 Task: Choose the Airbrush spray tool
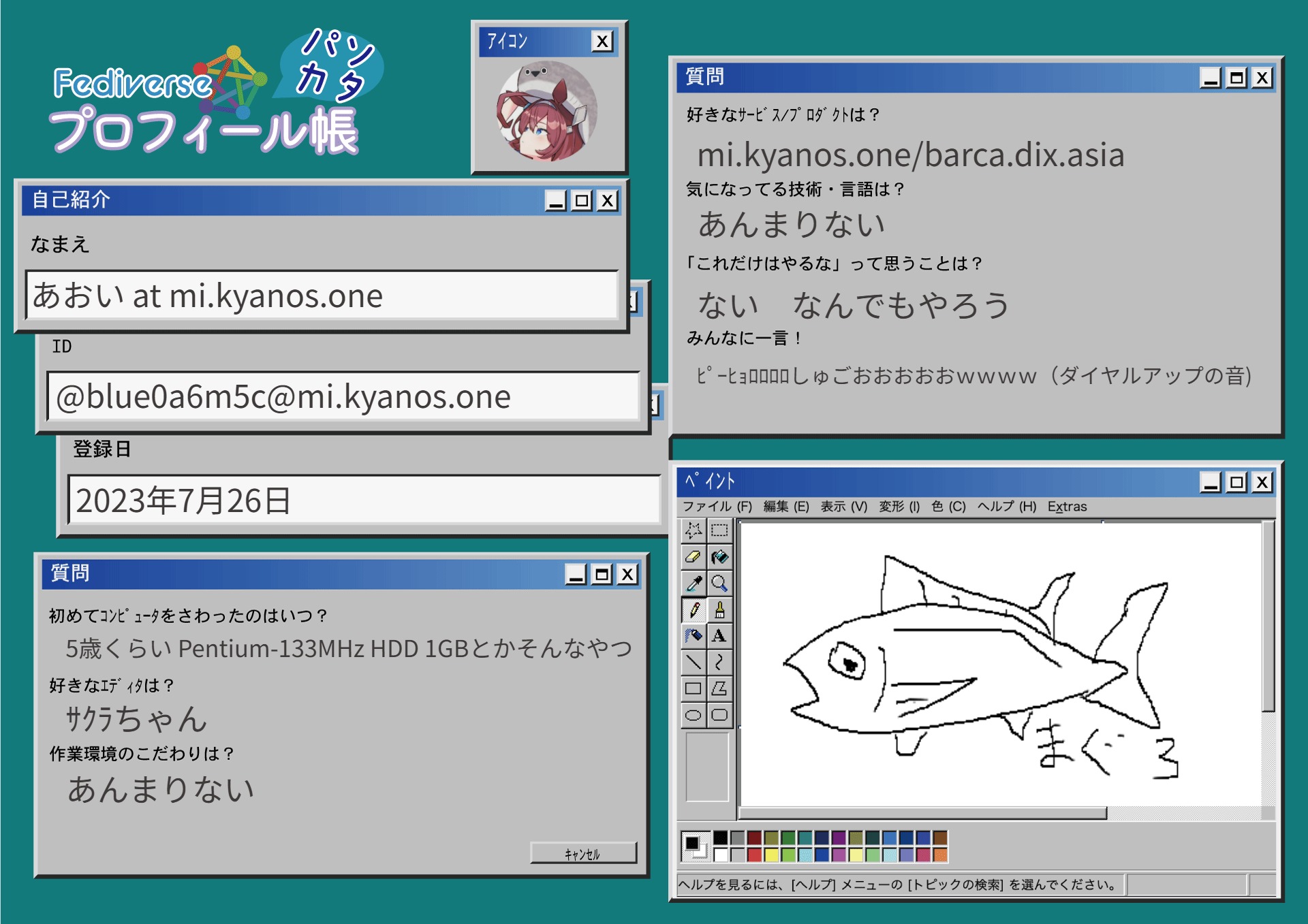693,636
